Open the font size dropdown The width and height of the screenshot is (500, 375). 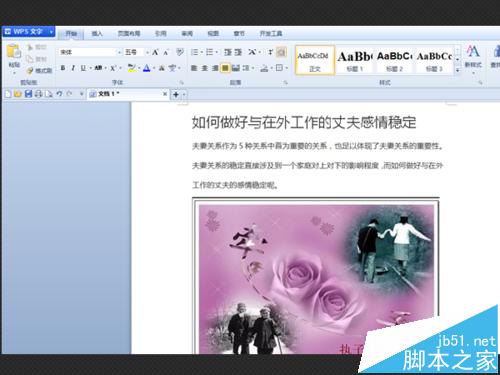point(147,52)
